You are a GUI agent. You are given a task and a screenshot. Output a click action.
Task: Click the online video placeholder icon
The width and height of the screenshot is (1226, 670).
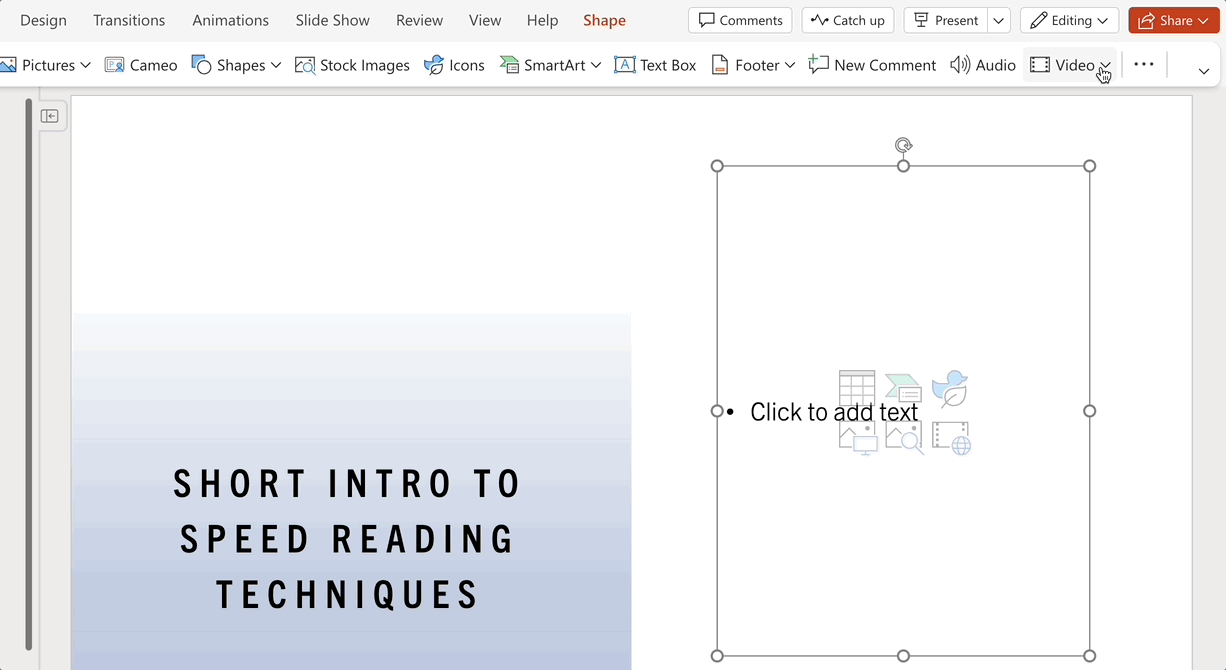[951, 437]
